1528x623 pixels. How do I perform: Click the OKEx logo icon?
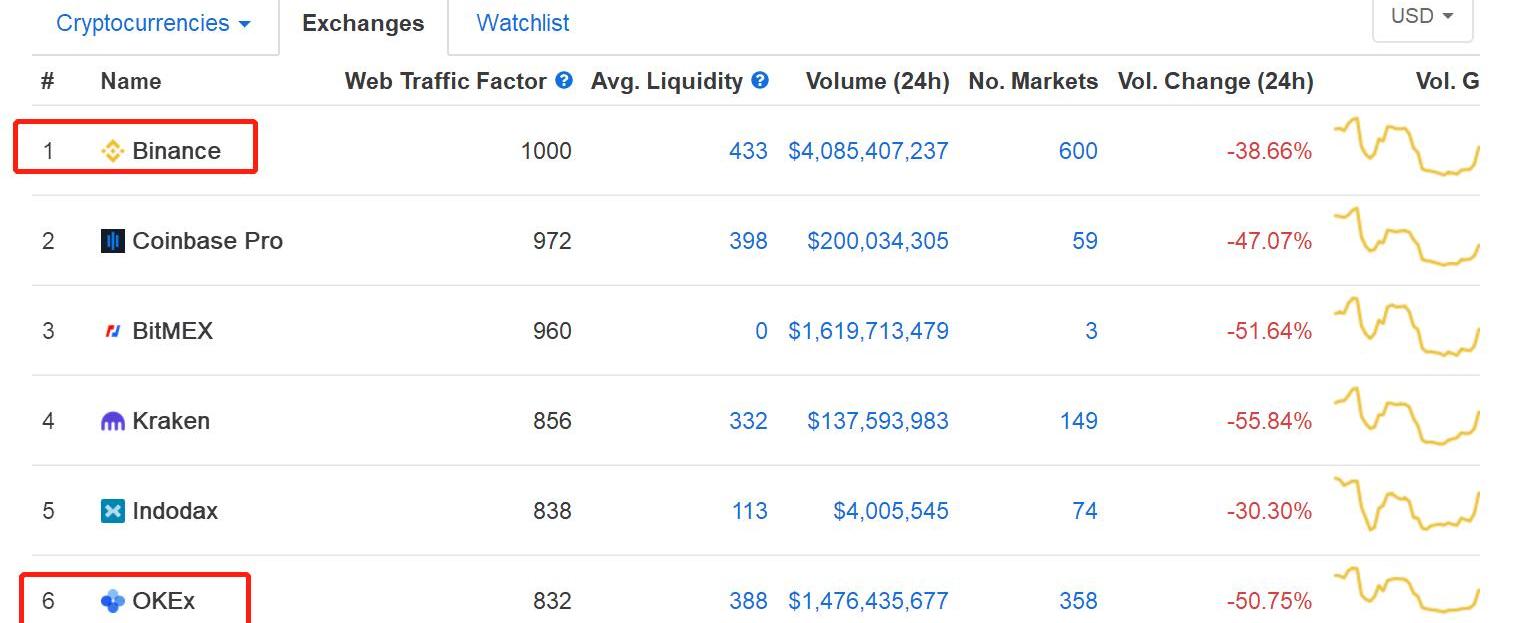113,601
